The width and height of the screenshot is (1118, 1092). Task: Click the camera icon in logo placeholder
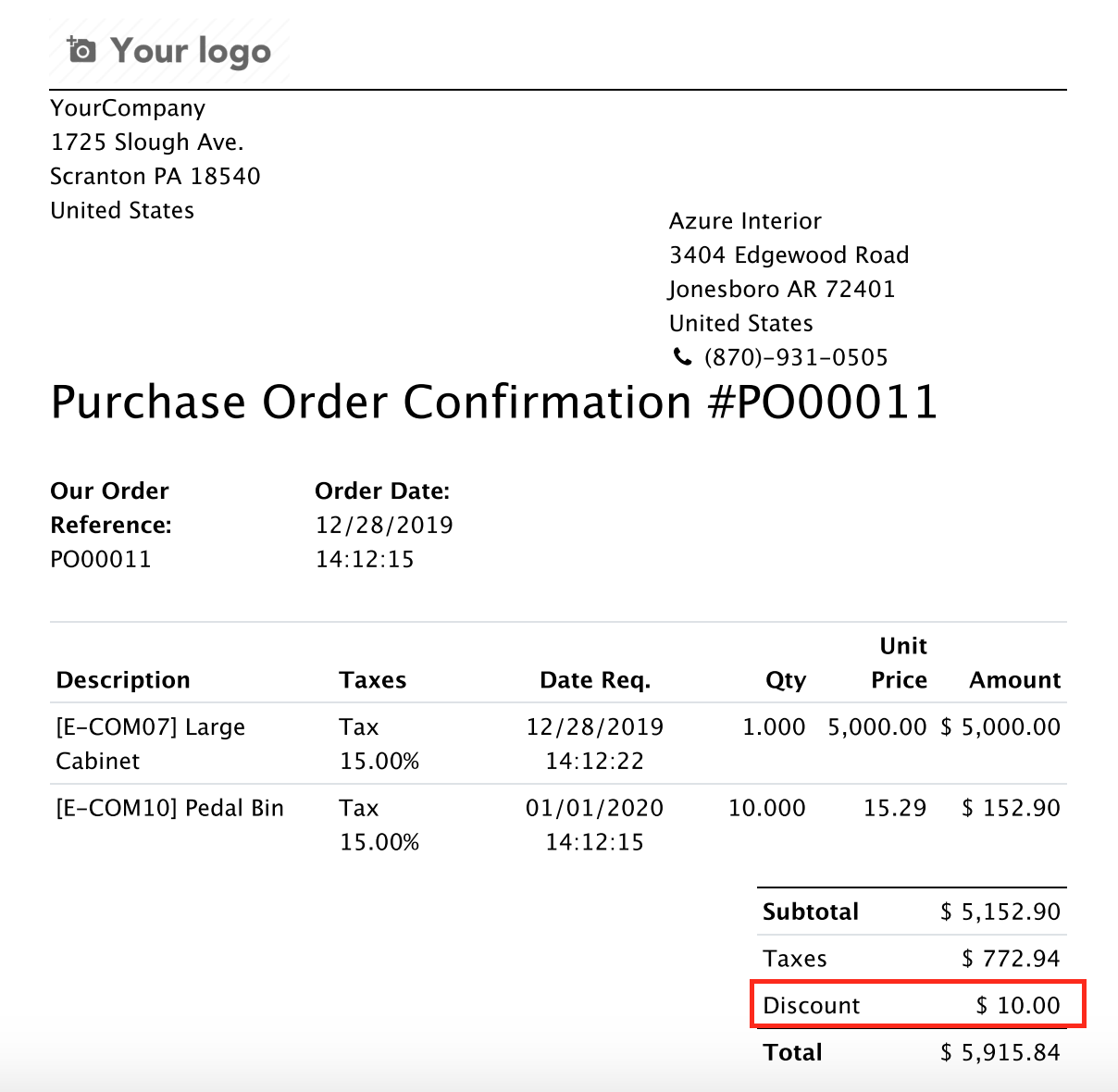click(81, 49)
